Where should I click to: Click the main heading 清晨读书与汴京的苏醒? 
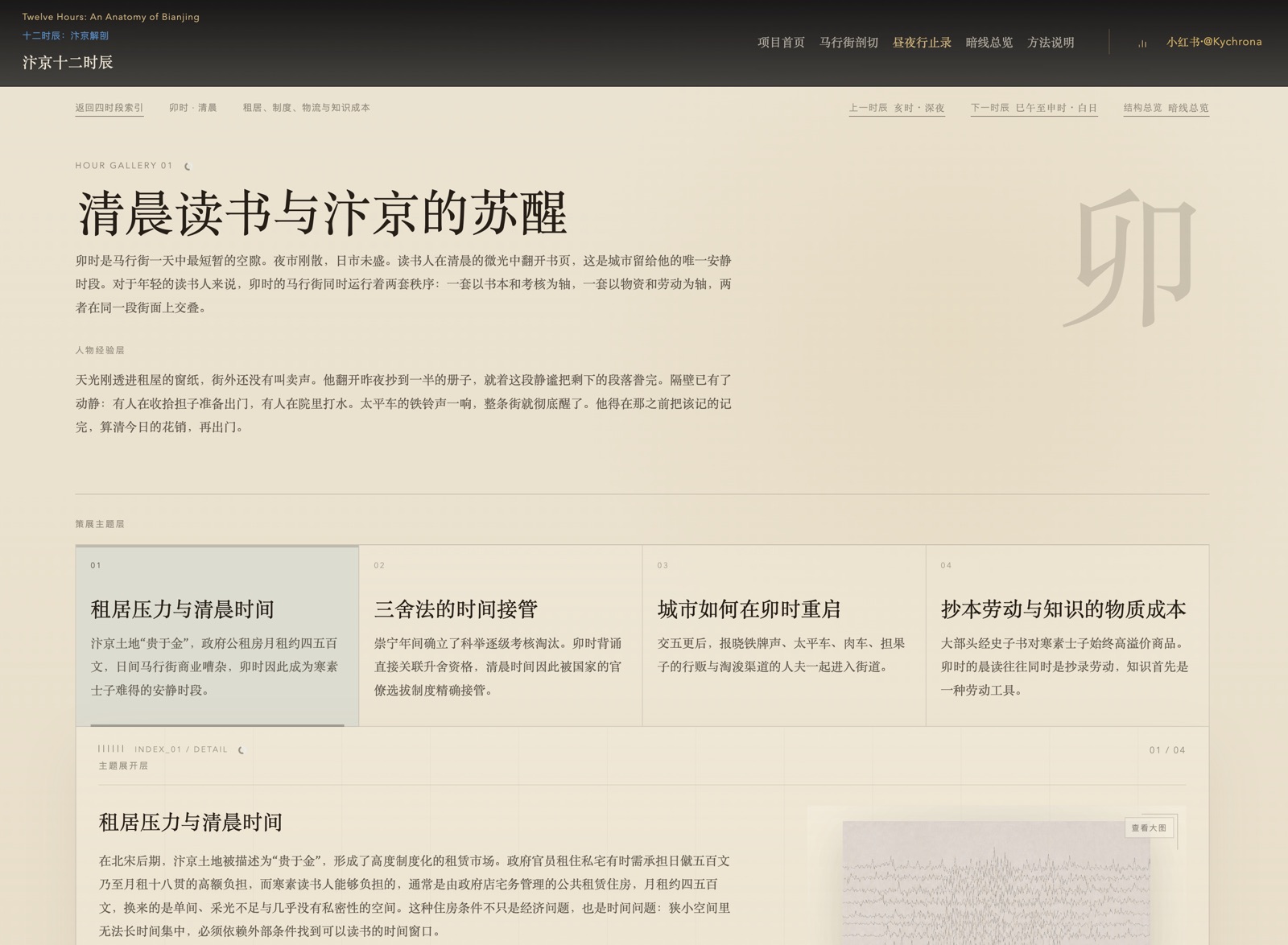(322, 214)
